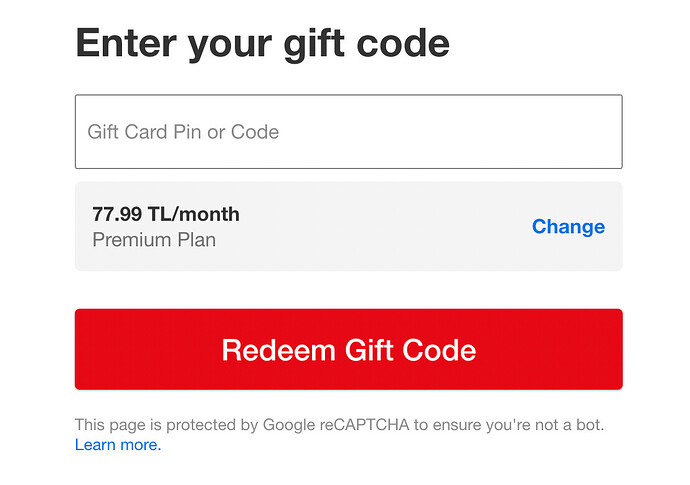
Task: Tap the blue Change text
Action: pos(568,227)
